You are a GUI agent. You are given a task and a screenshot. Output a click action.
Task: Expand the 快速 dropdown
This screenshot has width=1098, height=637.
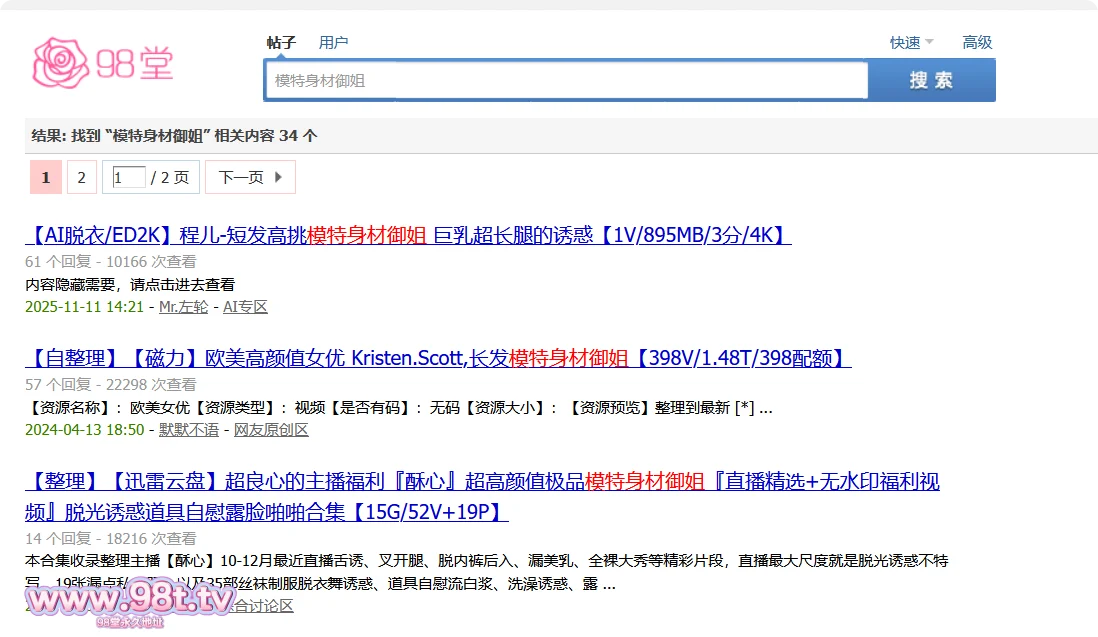pyautogui.click(x=911, y=43)
